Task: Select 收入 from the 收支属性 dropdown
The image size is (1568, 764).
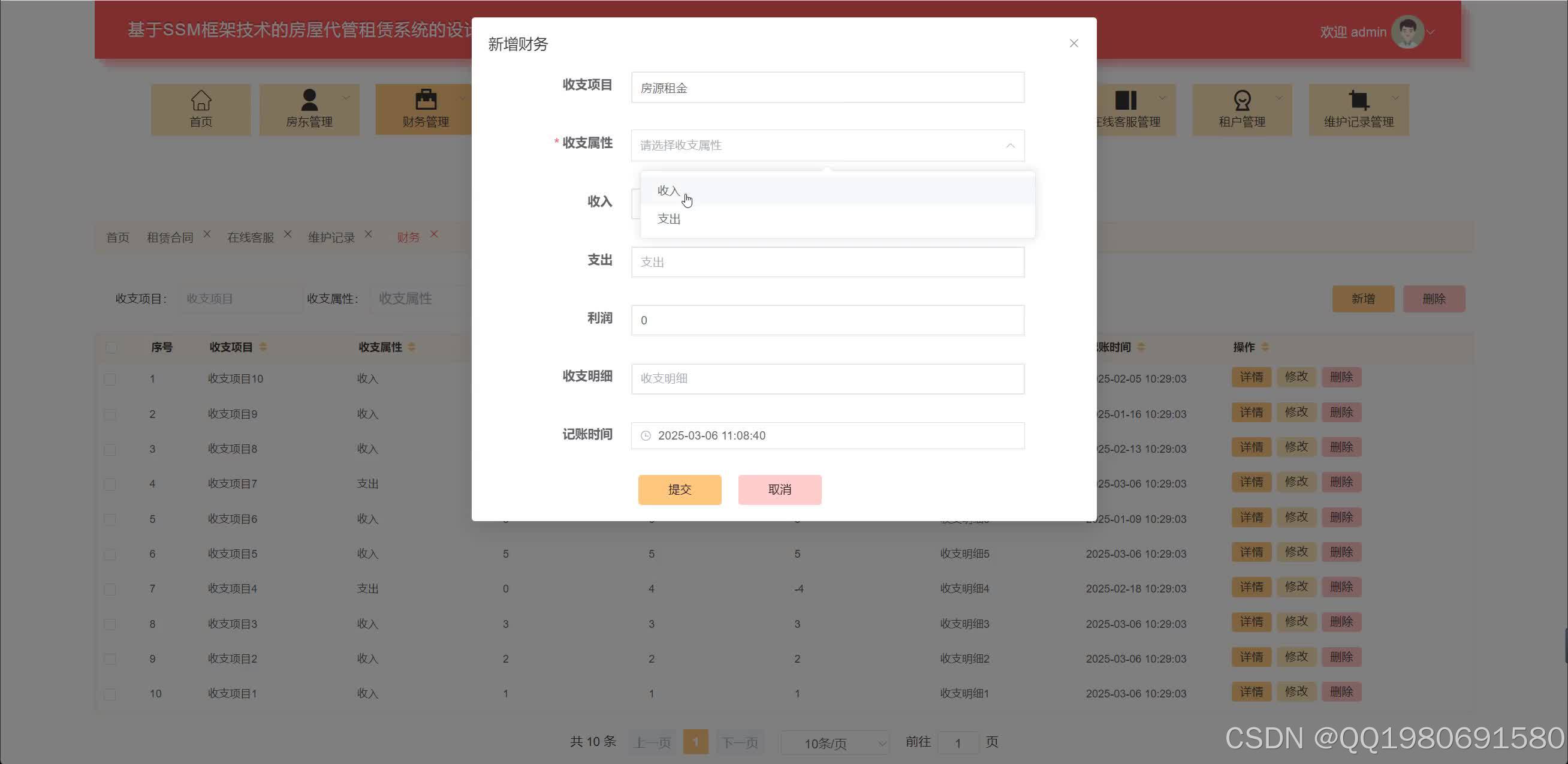Action: pyautogui.click(x=668, y=190)
